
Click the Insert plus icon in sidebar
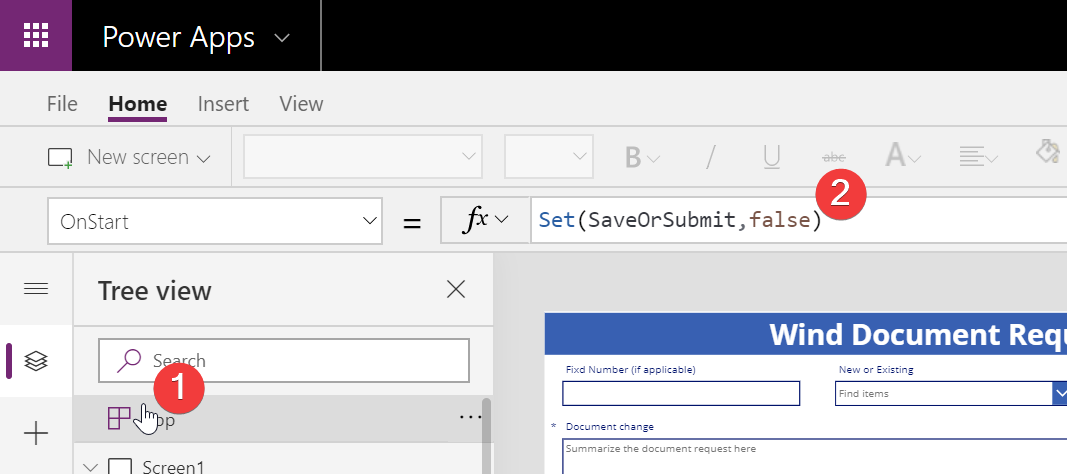point(36,433)
